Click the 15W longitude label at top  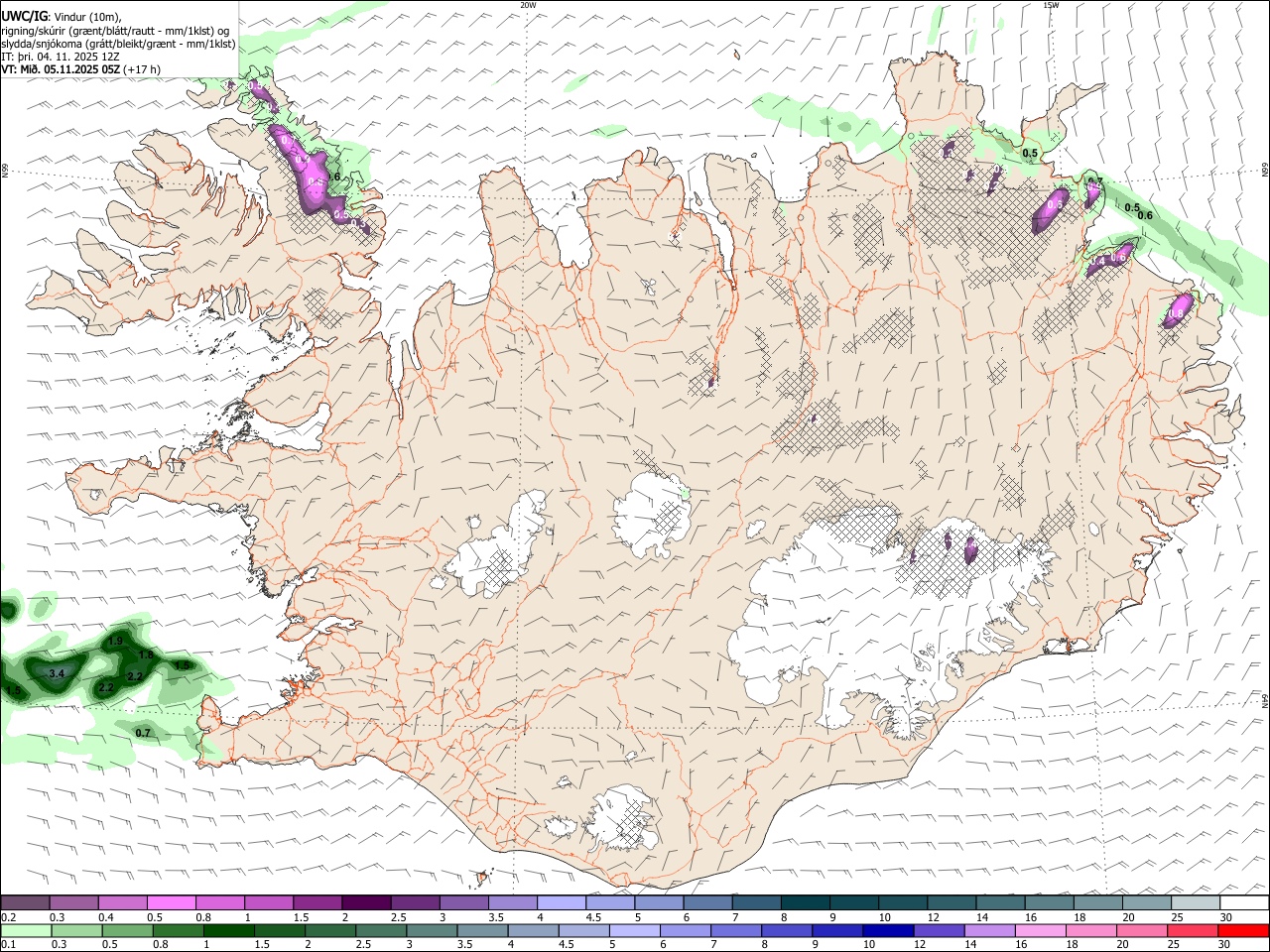pyautogui.click(x=1051, y=5)
